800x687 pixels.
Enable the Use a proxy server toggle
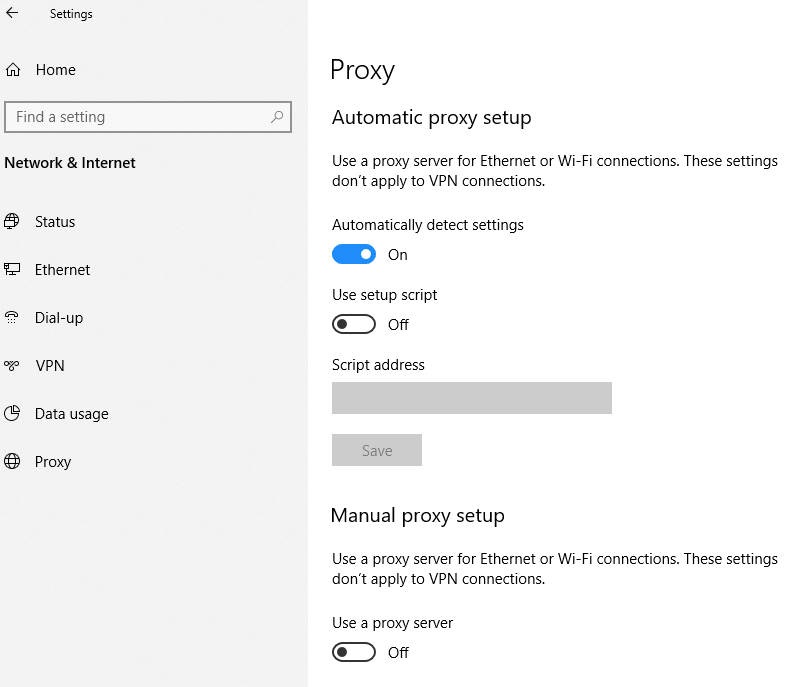pos(353,652)
